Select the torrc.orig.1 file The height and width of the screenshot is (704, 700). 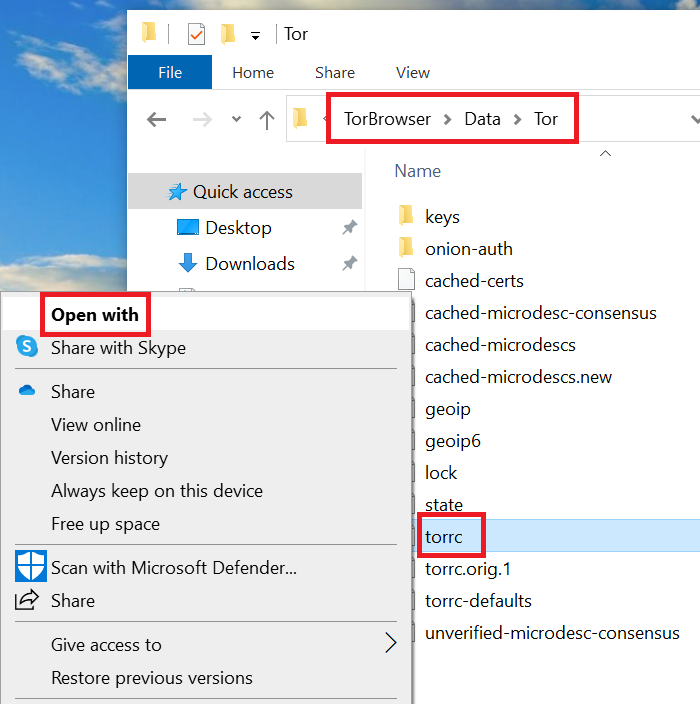pyautogui.click(x=467, y=569)
